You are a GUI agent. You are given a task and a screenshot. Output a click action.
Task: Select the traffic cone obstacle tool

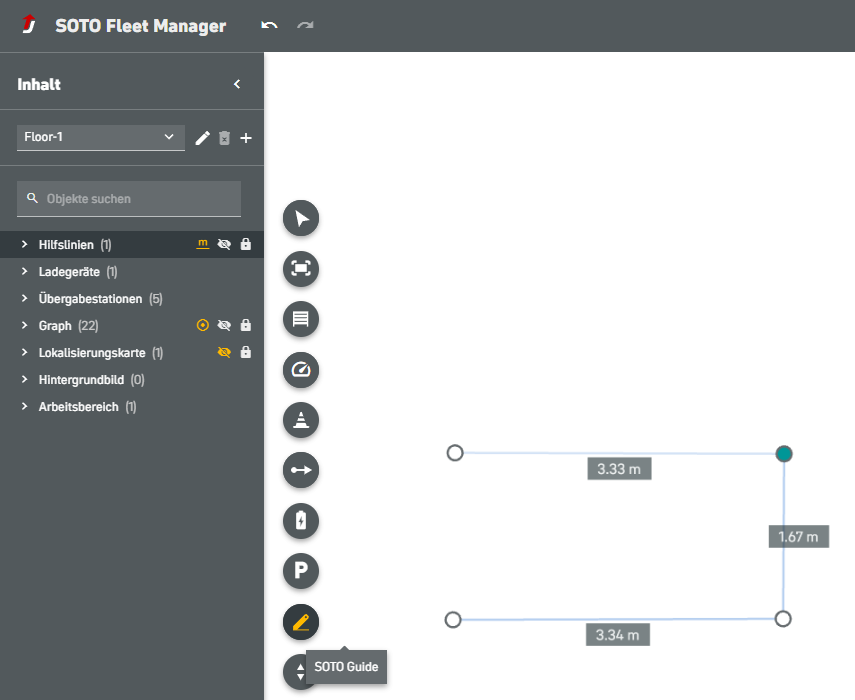pos(301,419)
